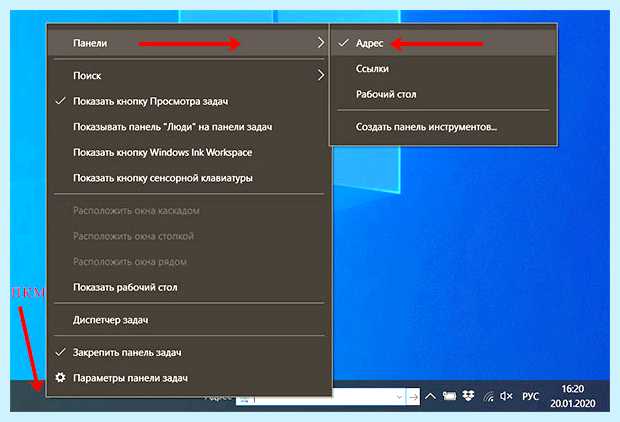This screenshot has width=620, height=422.
Task: Click the checkmark next to Адрес
Action: [344, 43]
